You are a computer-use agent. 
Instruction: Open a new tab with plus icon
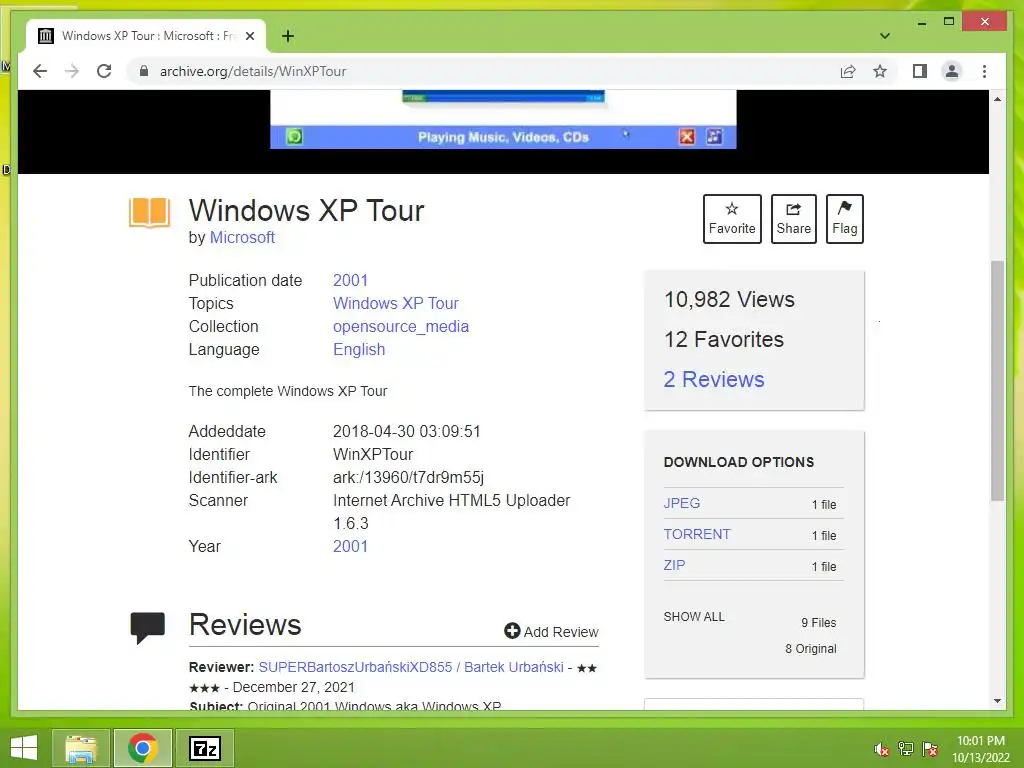[288, 36]
